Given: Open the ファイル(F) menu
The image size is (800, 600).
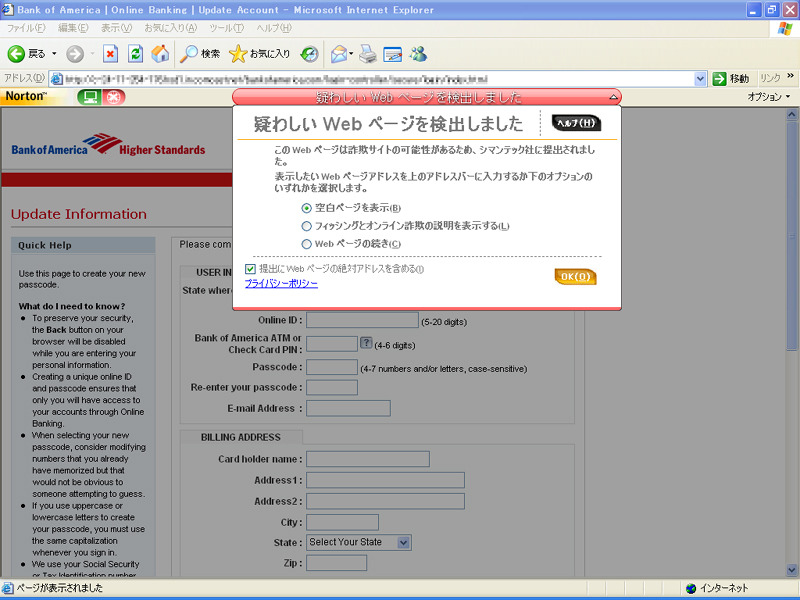Looking at the screenshot, I should 26,28.
